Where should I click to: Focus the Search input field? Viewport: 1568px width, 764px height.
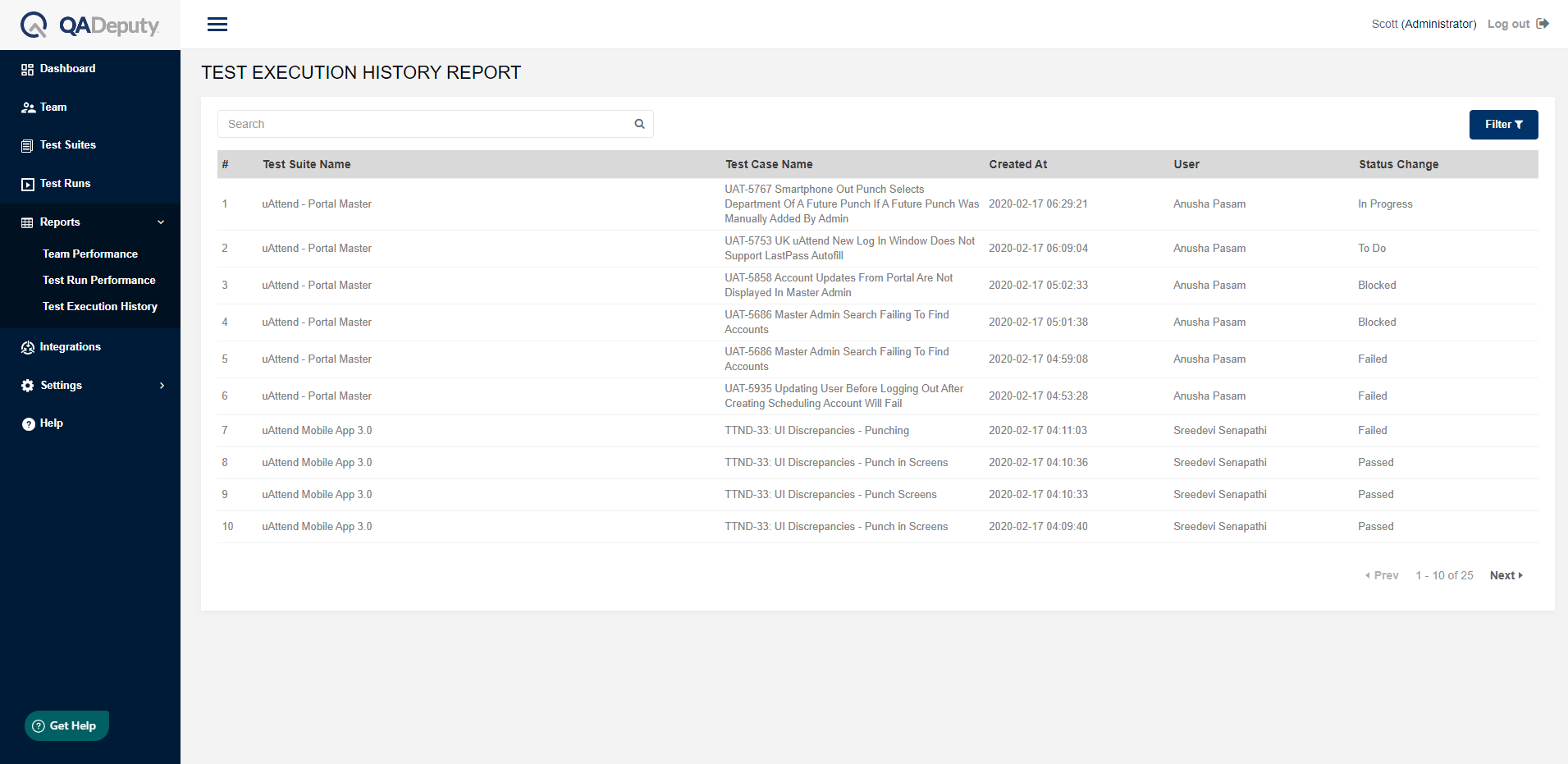[x=435, y=124]
